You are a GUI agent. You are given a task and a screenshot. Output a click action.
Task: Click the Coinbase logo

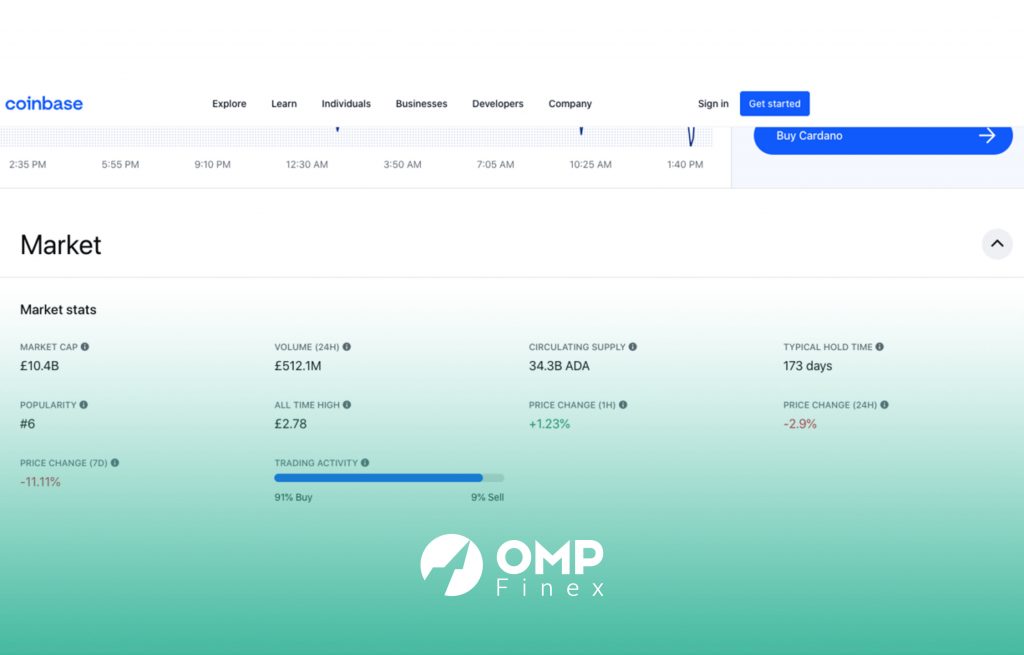point(44,104)
